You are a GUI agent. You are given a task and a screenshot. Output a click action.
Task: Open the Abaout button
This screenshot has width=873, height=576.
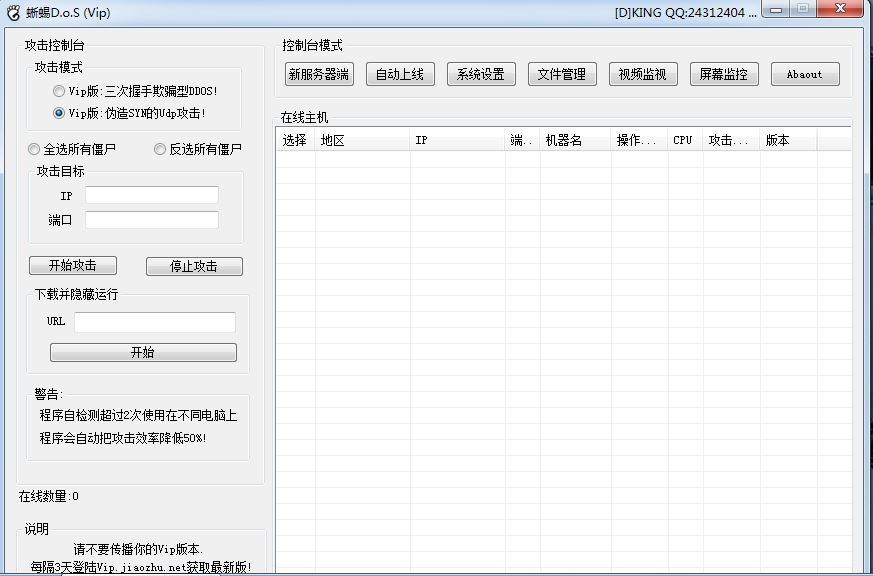coord(805,74)
